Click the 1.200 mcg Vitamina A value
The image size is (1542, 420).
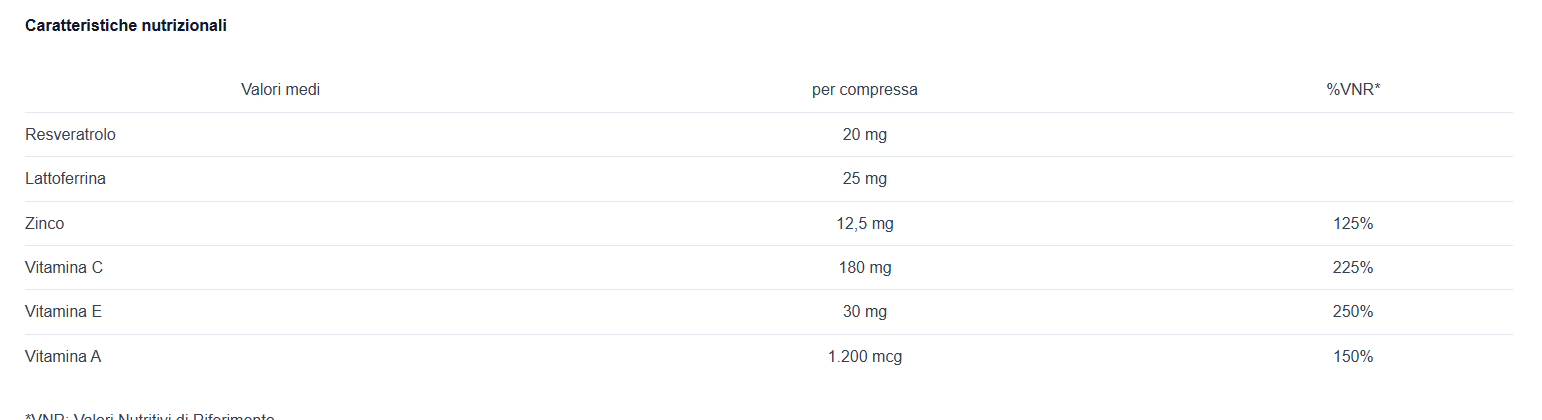tap(865, 356)
